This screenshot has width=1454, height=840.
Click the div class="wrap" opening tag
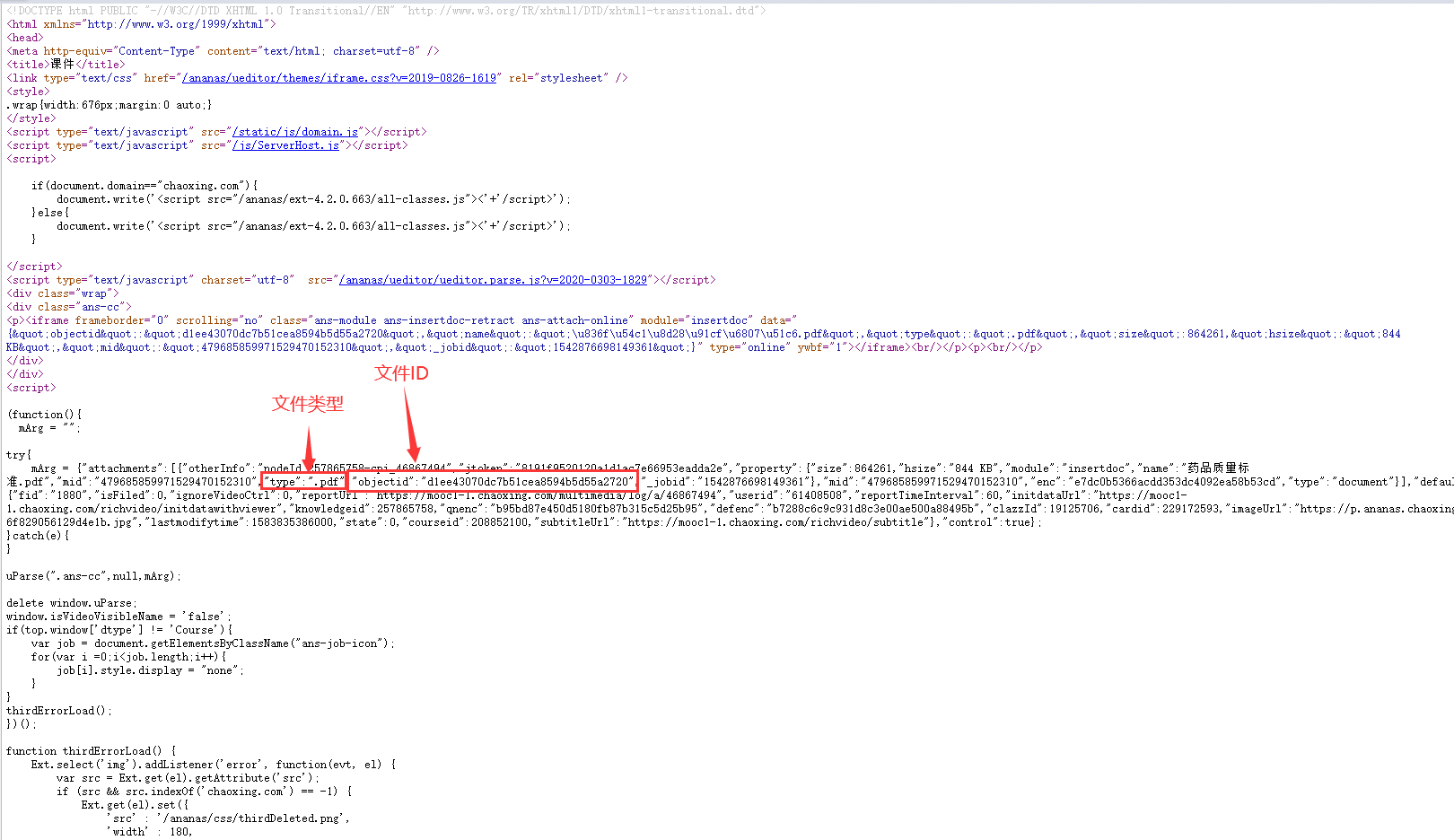coord(62,293)
